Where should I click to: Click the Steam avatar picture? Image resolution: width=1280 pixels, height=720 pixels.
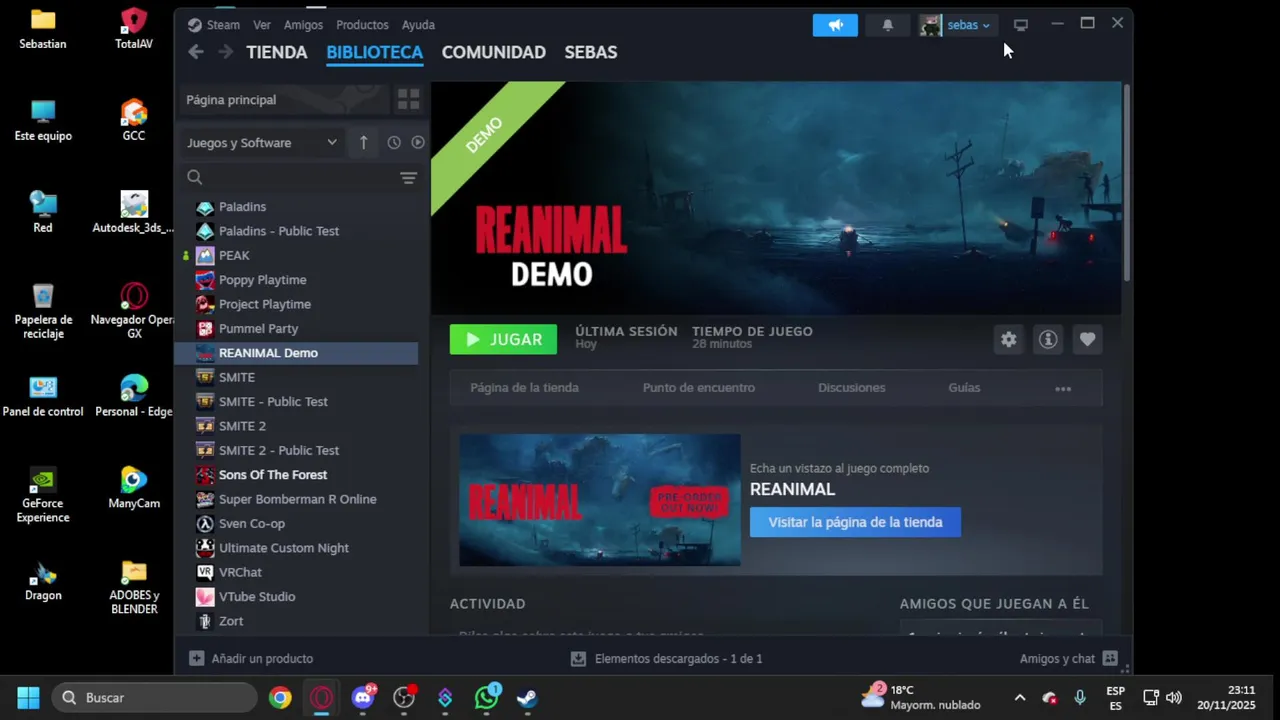pos(931,25)
